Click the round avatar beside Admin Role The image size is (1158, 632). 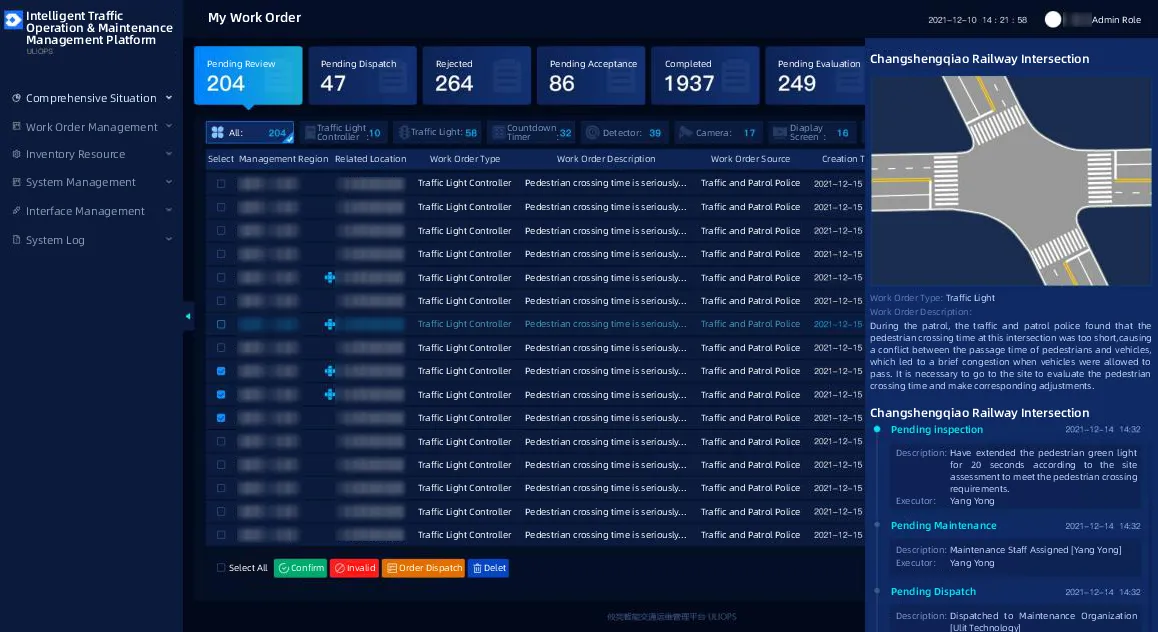pos(1053,20)
